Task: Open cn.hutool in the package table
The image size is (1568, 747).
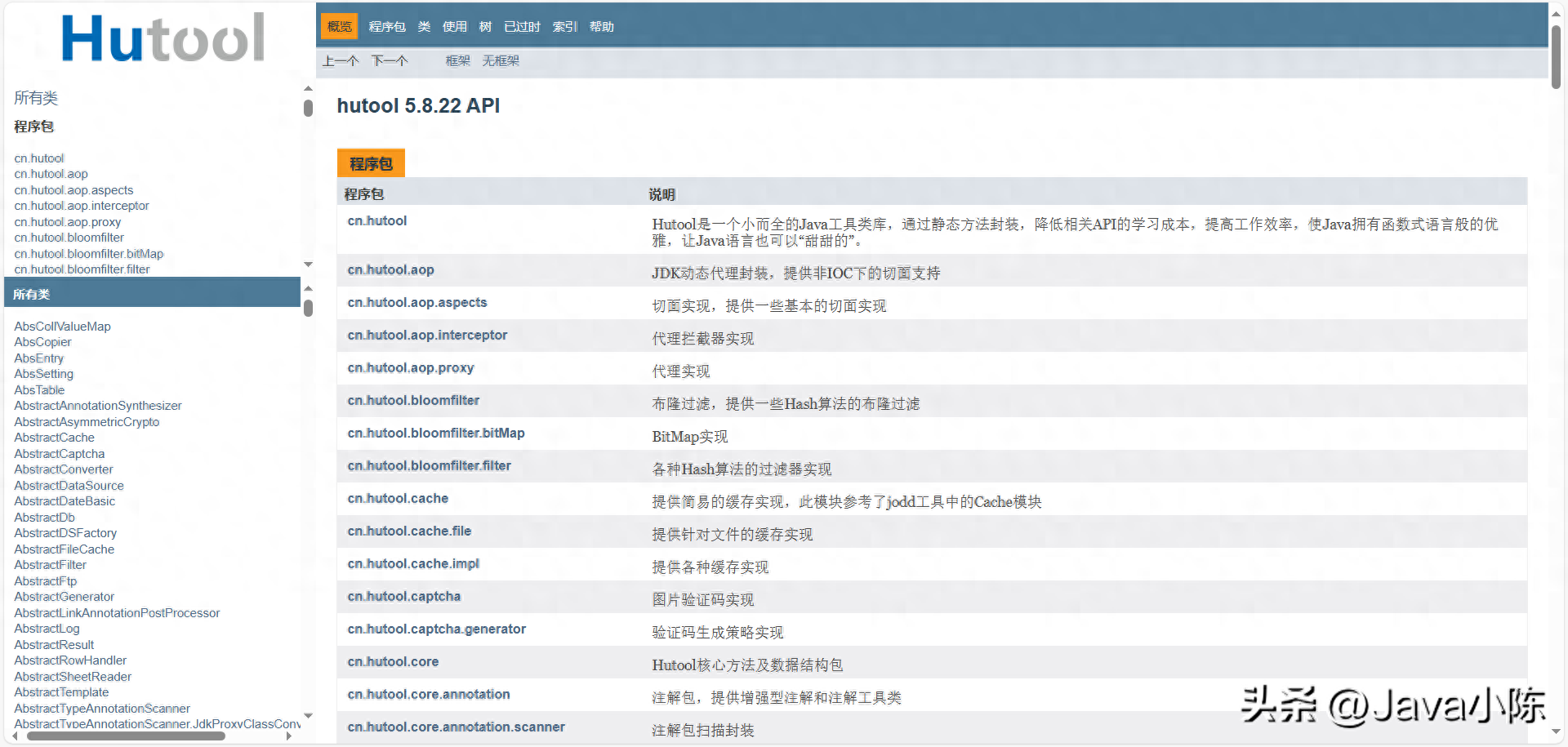Action: click(x=376, y=221)
